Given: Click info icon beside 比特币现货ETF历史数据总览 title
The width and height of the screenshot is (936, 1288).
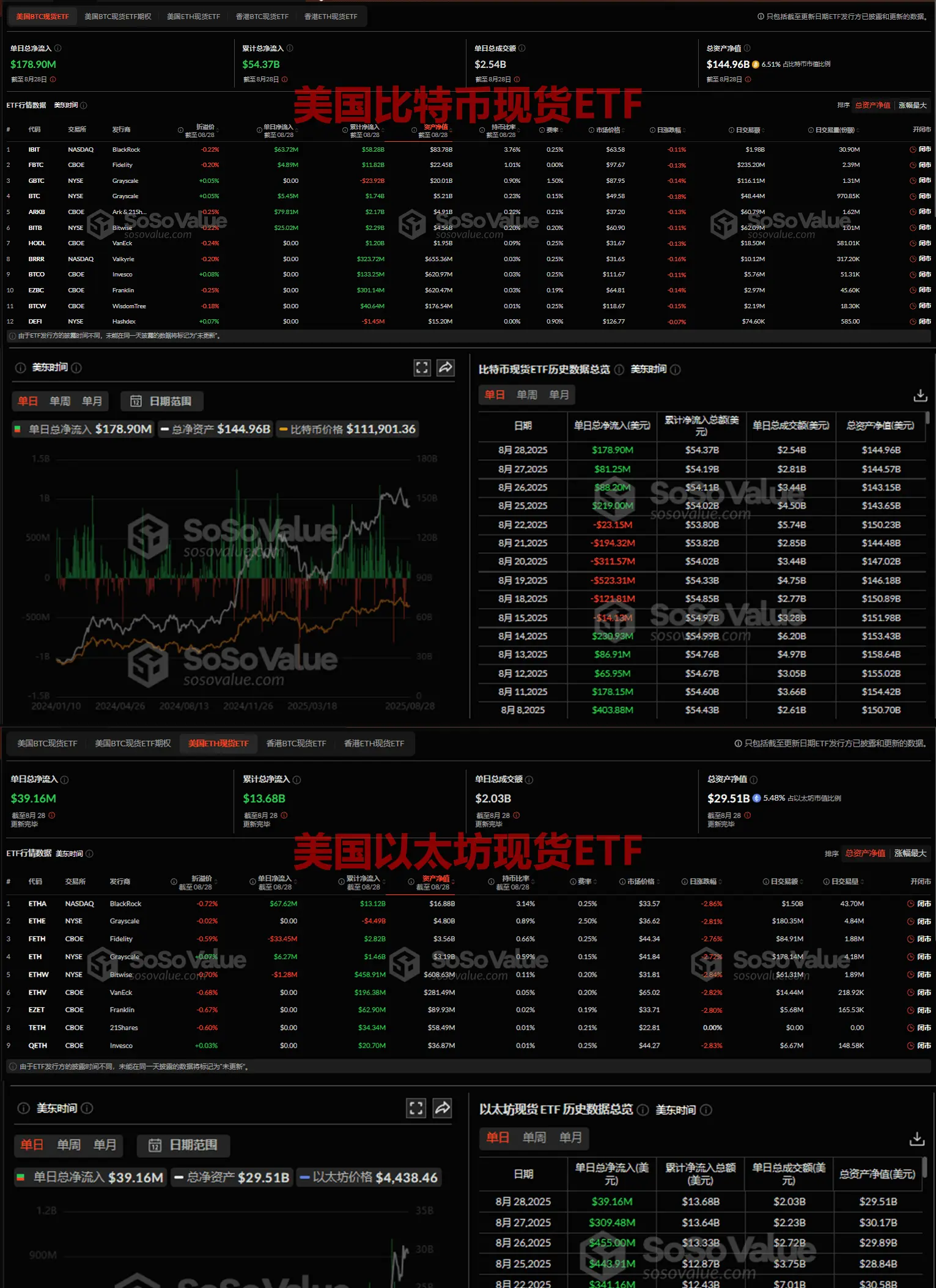Looking at the screenshot, I should coord(619,369).
